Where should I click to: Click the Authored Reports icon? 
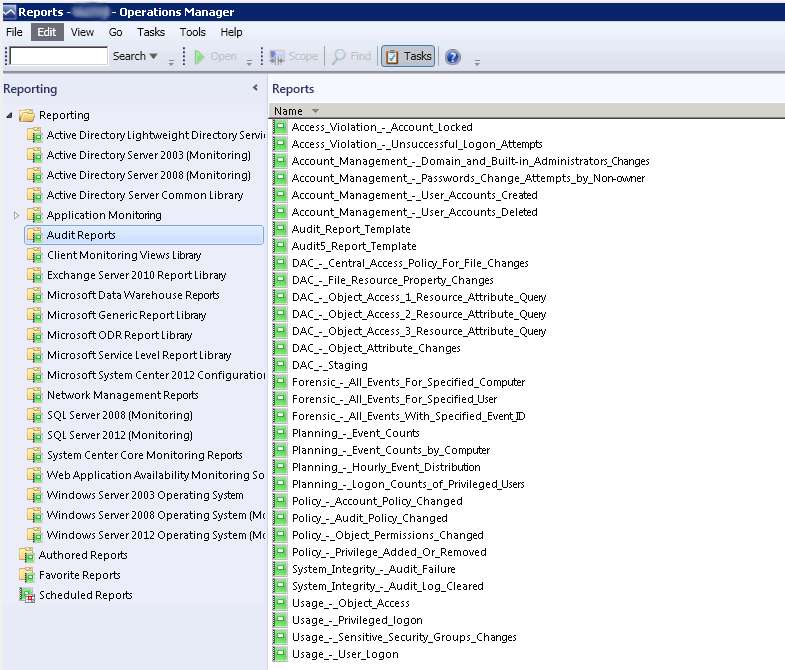(x=27, y=555)
